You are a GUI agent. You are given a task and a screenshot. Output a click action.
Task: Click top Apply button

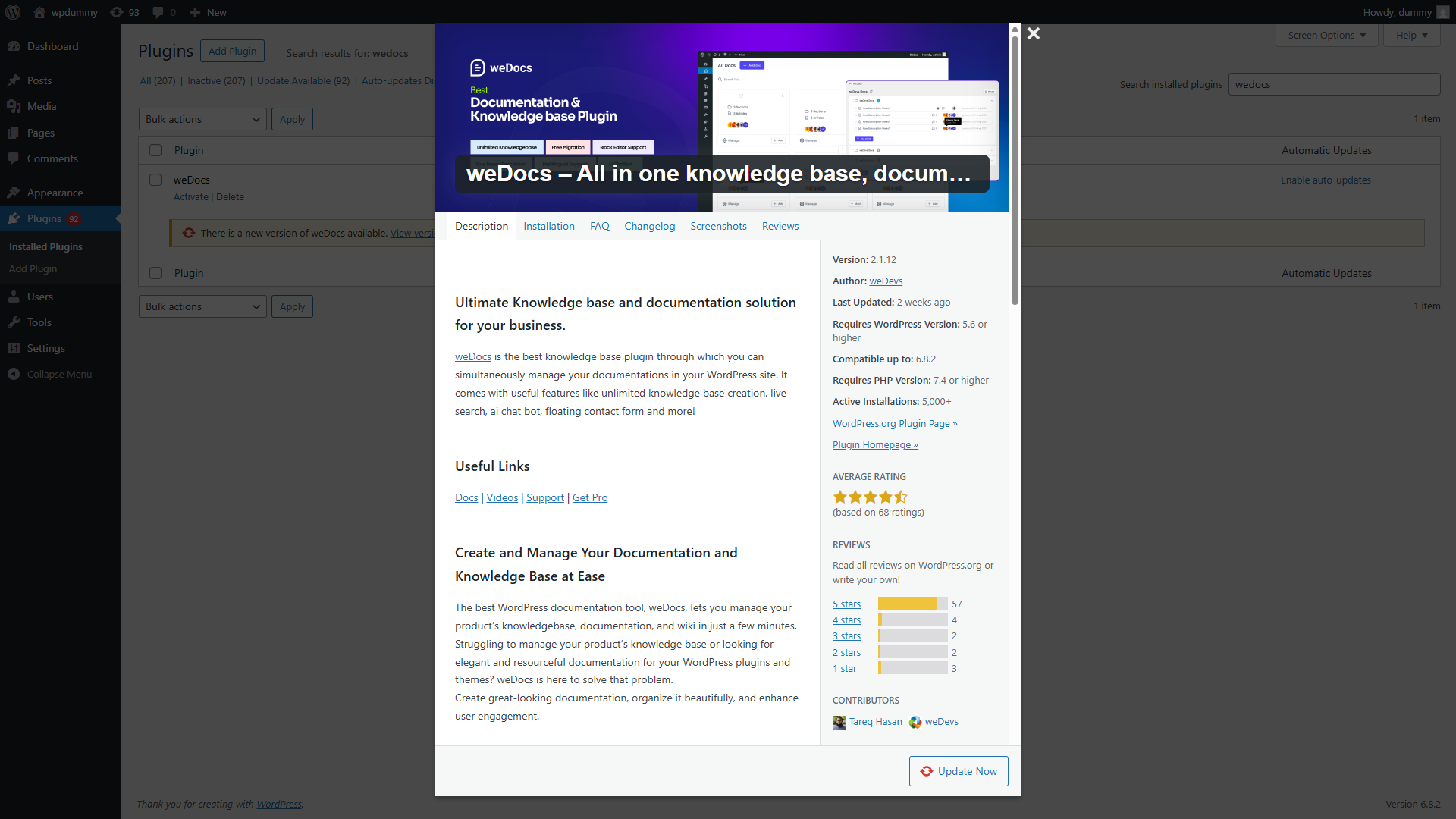pos(292,119)
